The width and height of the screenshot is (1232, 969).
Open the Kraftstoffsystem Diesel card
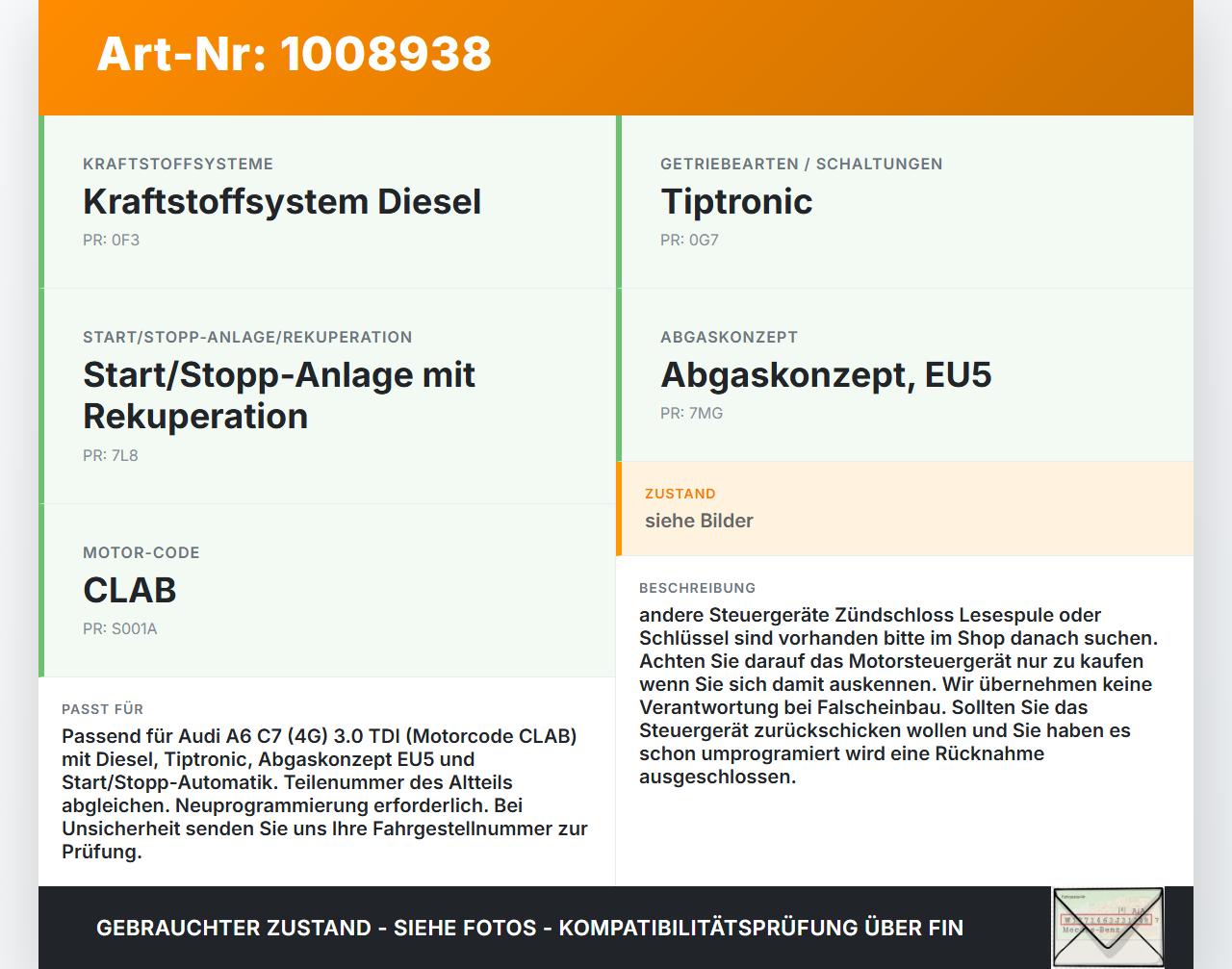[x=327, y=202]
